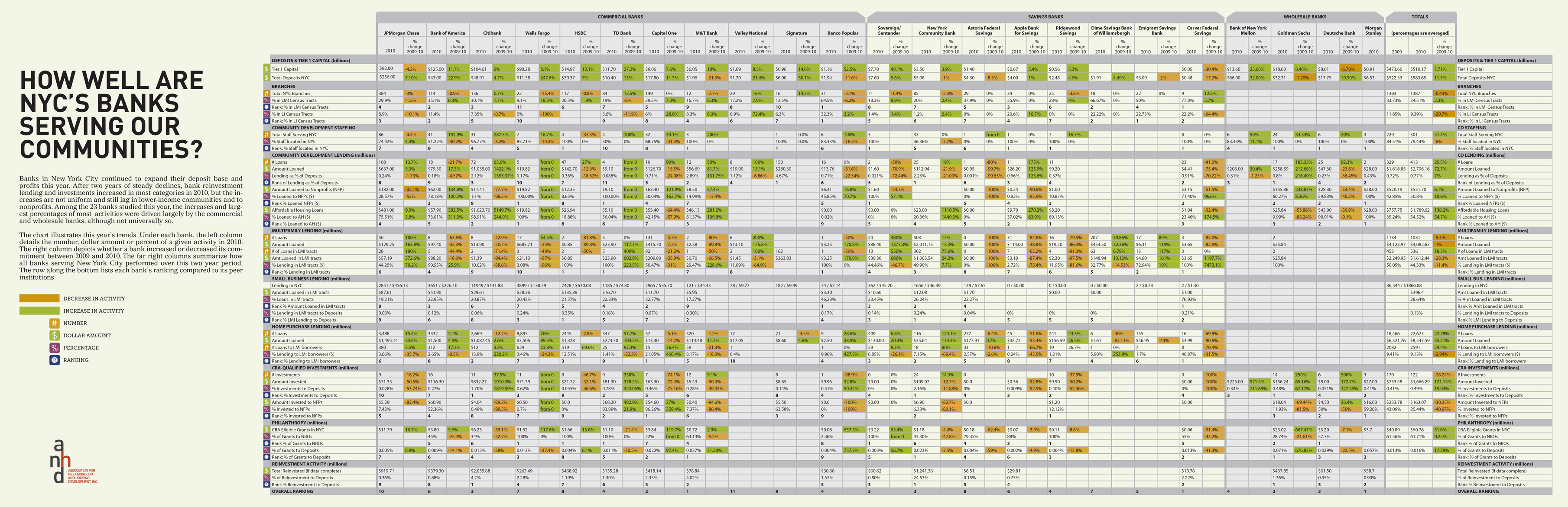
Task: Click ranking icon beside Rank: % Staff located in NYC
Action: pos(266,149)
